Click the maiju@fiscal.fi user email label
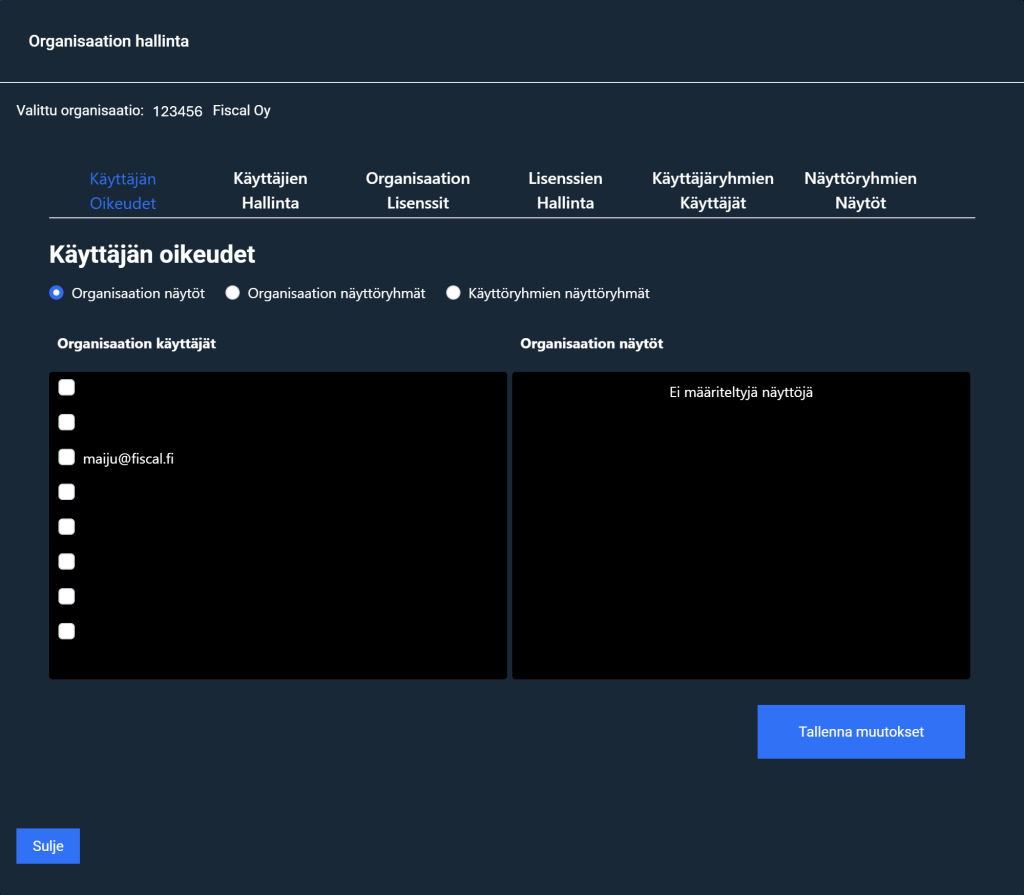The width and height of the screenshot is (1024, 895). [129, 458]
